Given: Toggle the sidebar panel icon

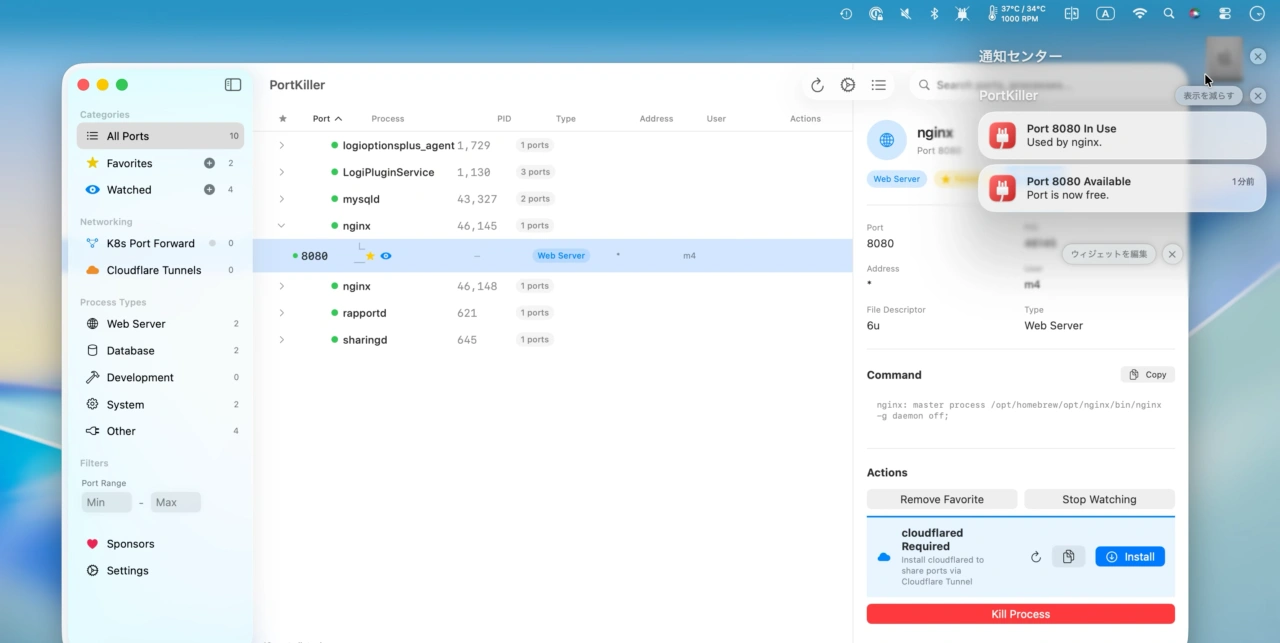Looking at the screenshot, I should (233, 85).
